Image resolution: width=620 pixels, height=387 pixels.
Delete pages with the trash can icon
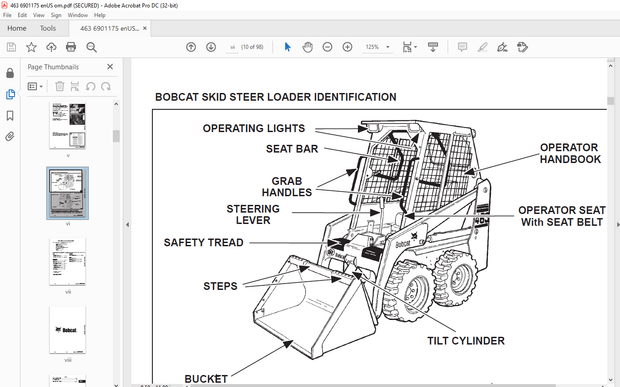point(60,86)
